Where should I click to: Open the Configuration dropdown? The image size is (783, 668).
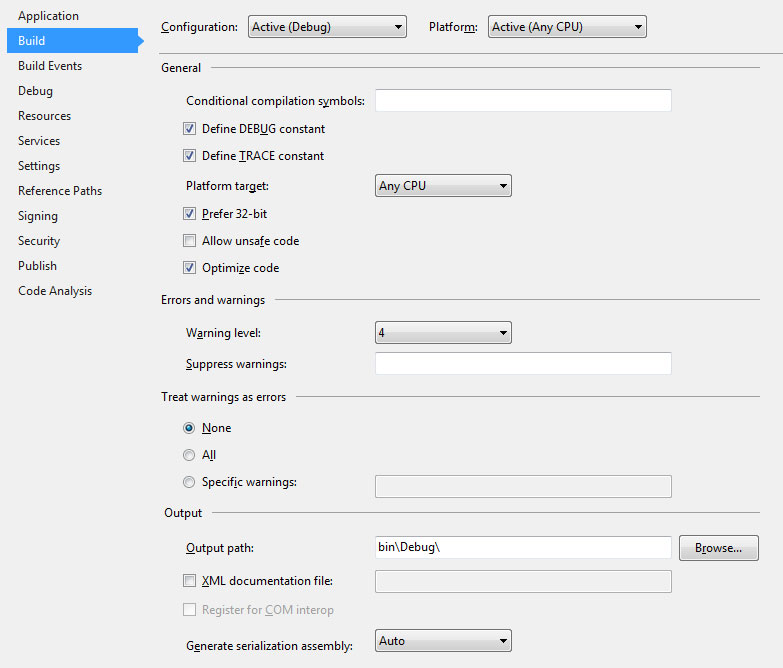(x=327, y=27)
